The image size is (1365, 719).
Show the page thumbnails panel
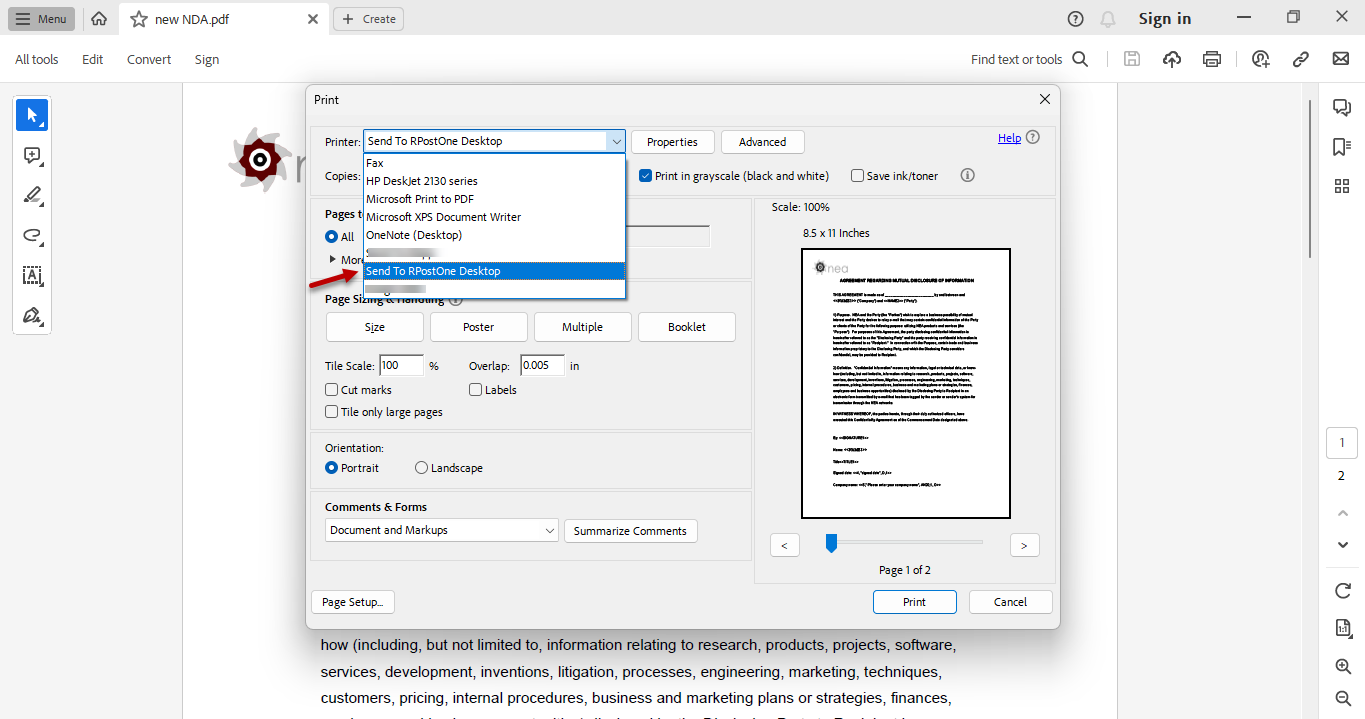click(1341, 185)
